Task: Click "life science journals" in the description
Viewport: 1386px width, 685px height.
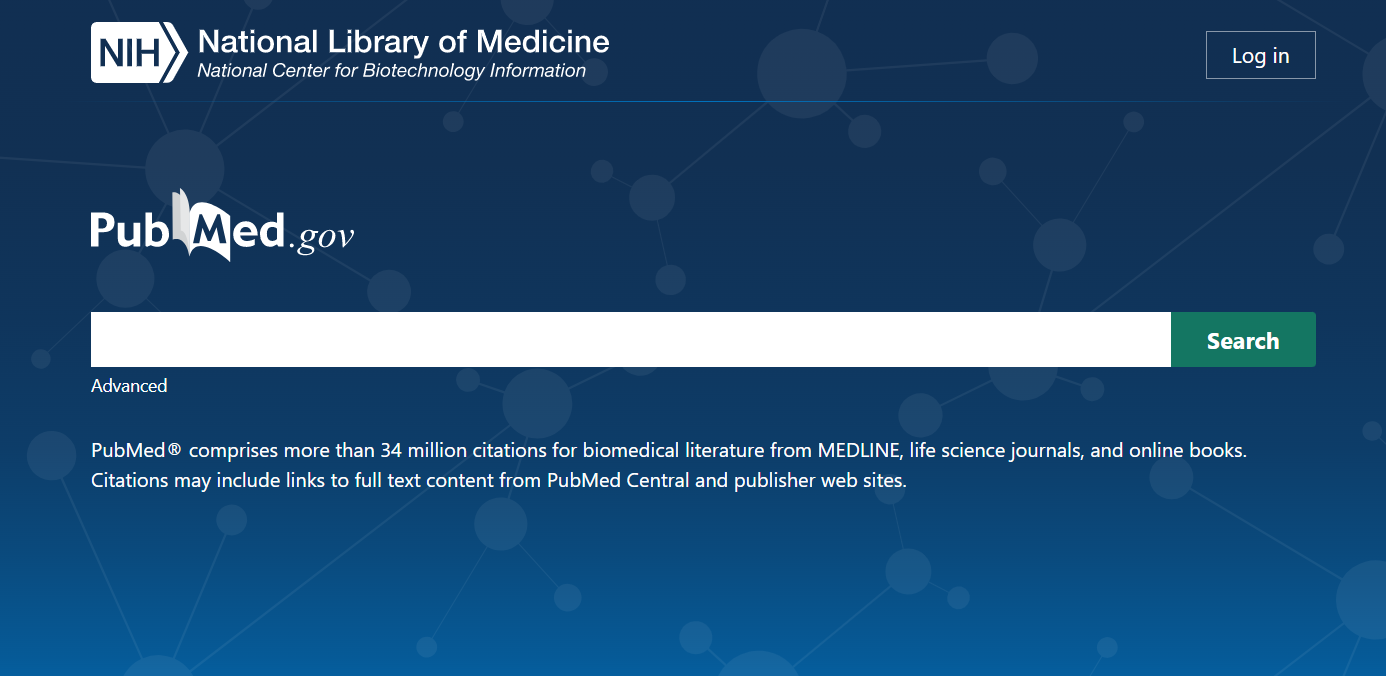Action: (995, 450)
